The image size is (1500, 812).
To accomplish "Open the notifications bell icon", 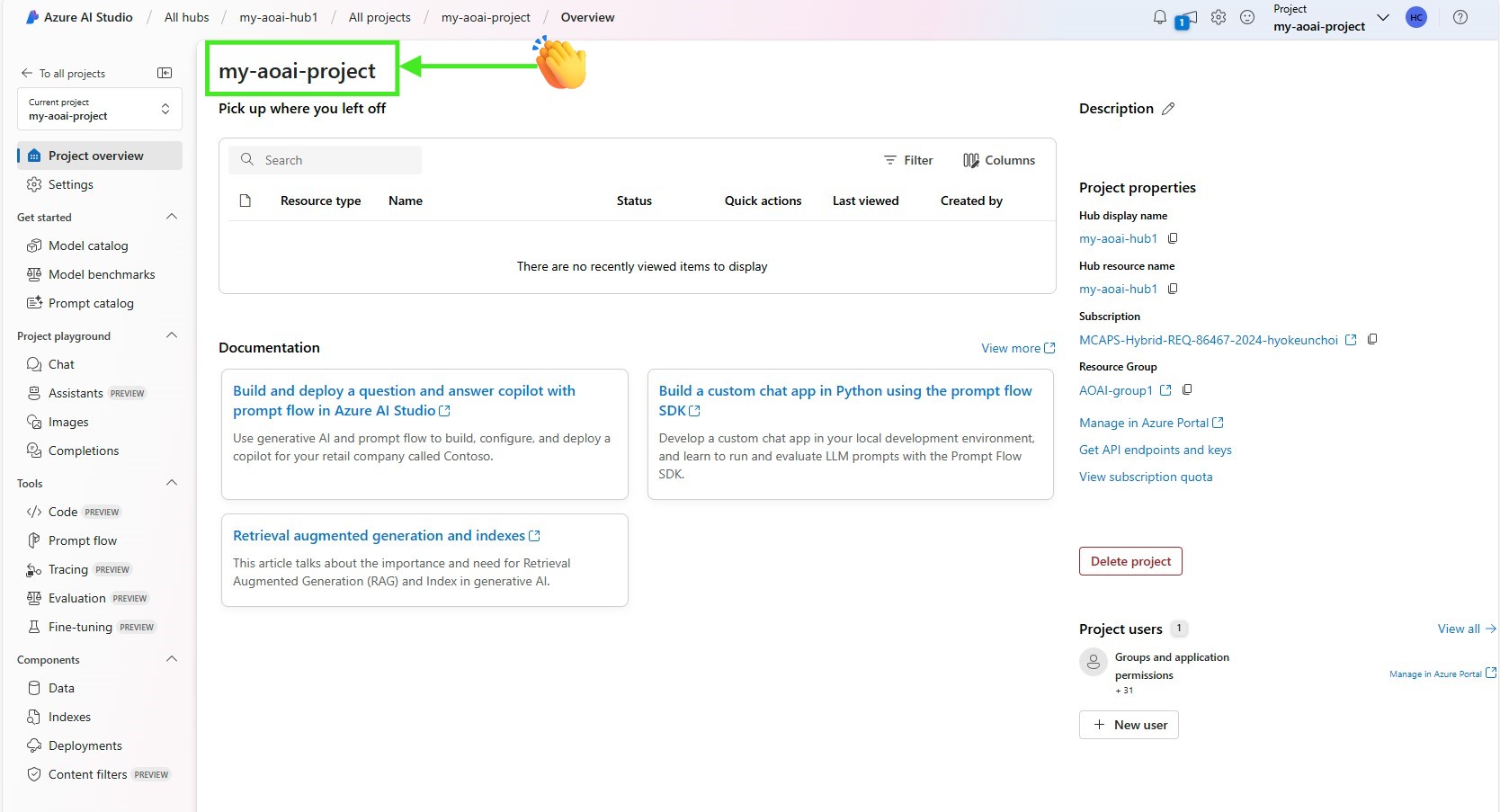I will click(x=1160, y=17).
